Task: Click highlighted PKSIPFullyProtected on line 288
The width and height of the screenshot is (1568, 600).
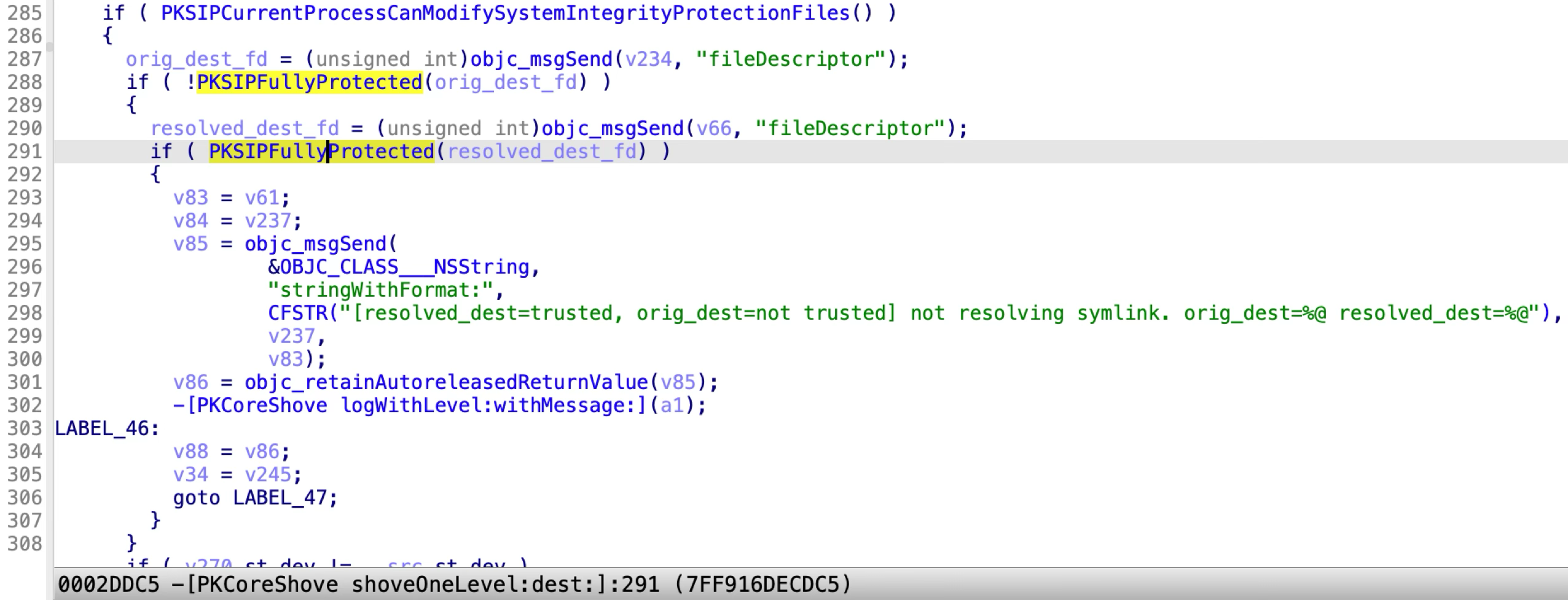Action: pos(310,82)
